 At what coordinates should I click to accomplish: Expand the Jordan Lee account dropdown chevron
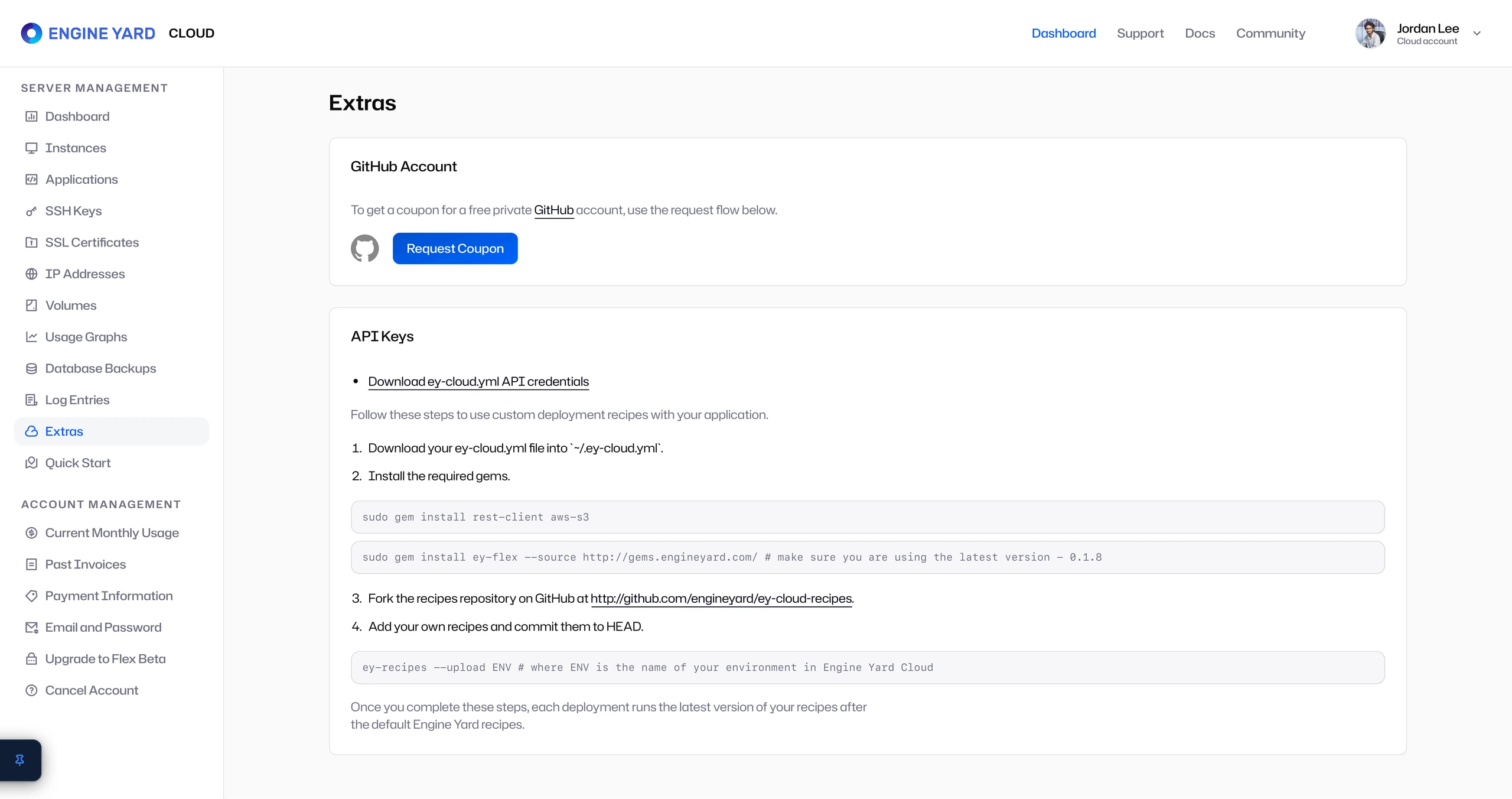(x=1477, y=34)
